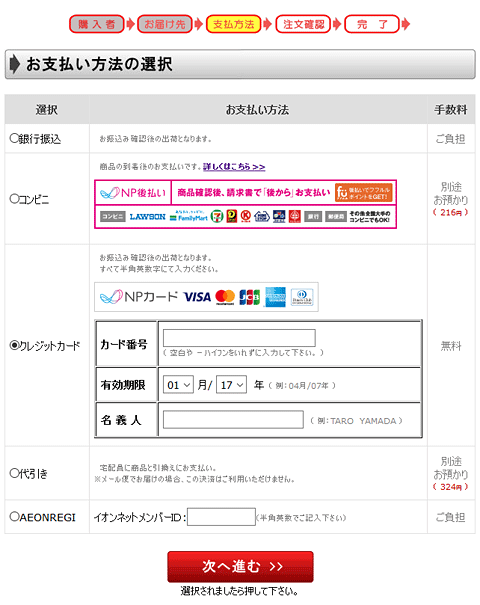
Task: Click the American Express logo
Action: (275, 297)
